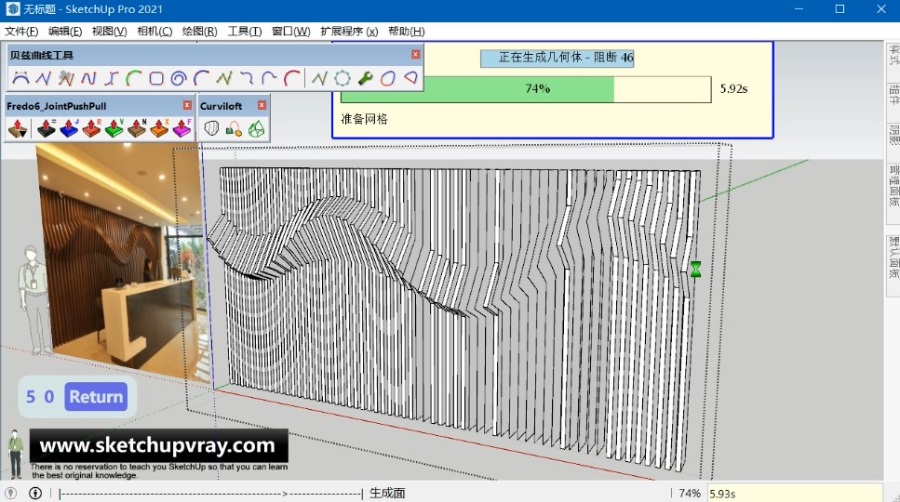The width and height of the screenshot is (900, 502).
Task: Open the 扩展程序(x) menu
Action: [x=349, y=32]
